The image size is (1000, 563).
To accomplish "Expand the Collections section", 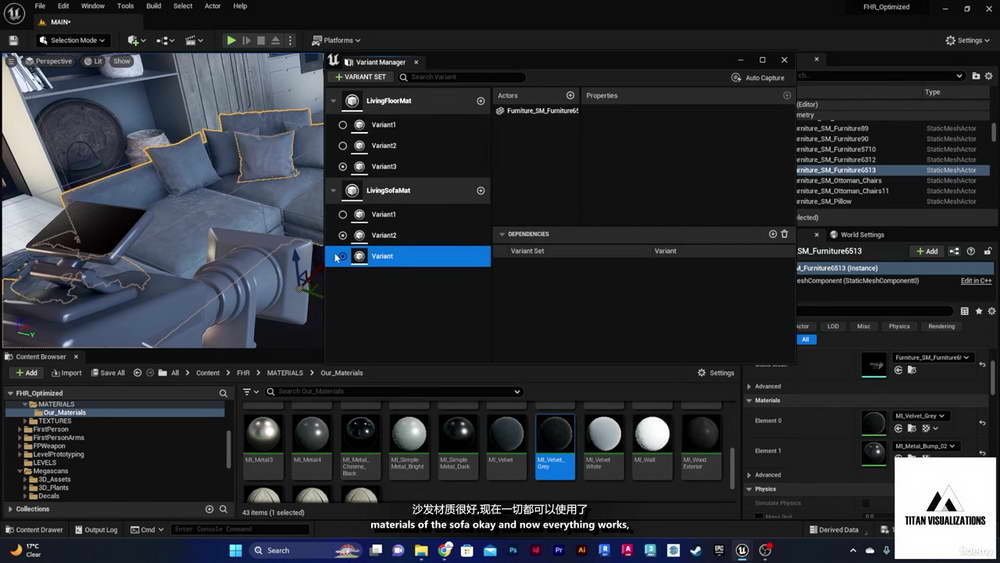I will [x=10, y=509].
